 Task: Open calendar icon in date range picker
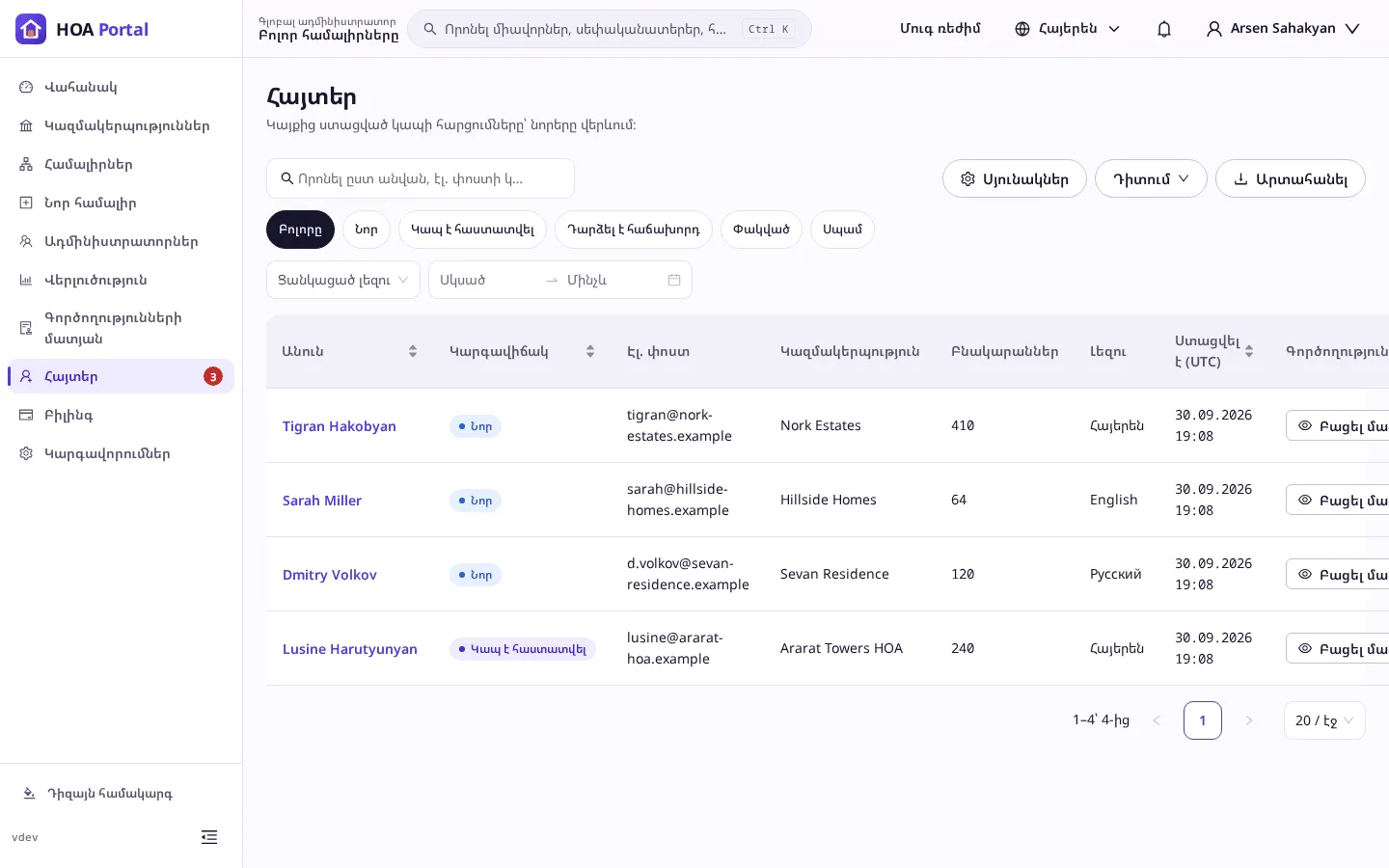click(674, 280)
